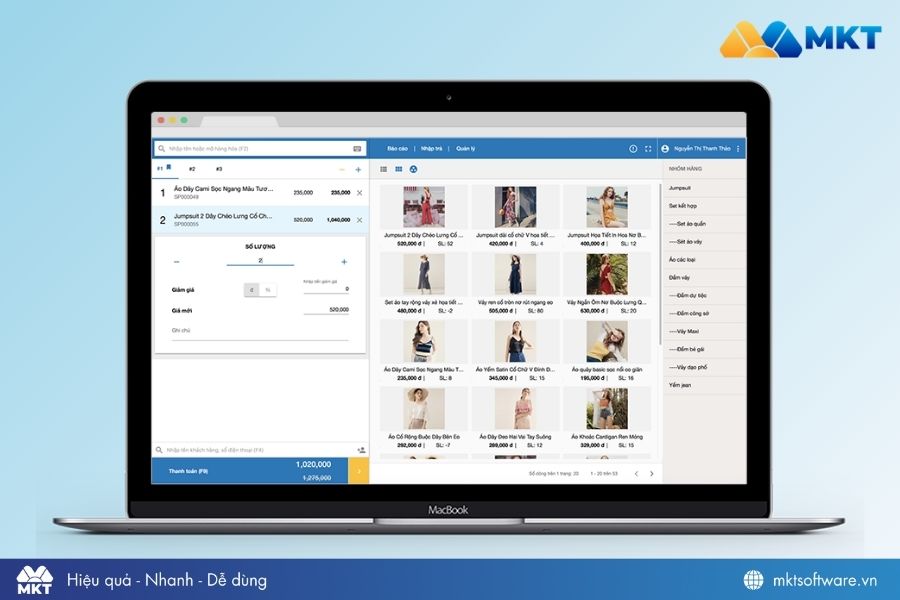Click the list view icon above products
Viewport: 900px width, 600px height.
tap(384, 169)
